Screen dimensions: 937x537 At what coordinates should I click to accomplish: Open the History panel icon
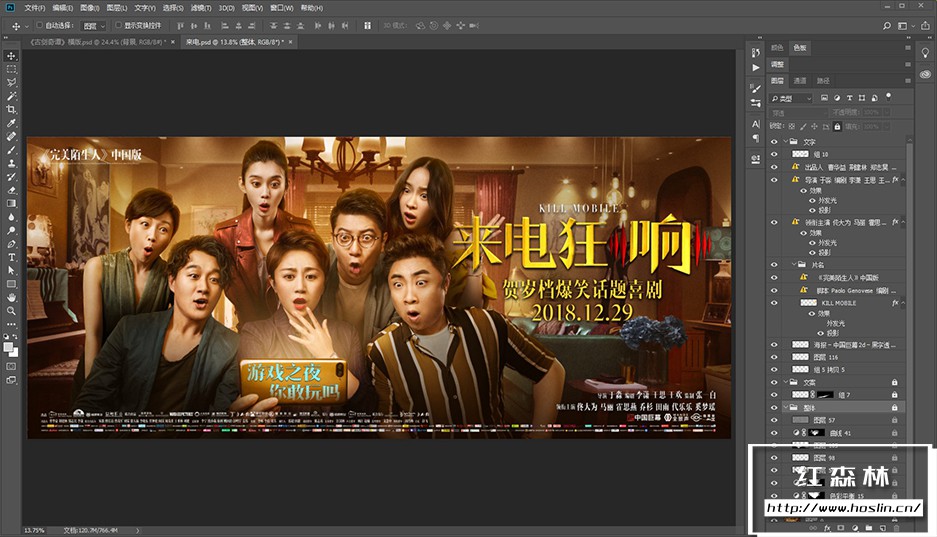755,53
